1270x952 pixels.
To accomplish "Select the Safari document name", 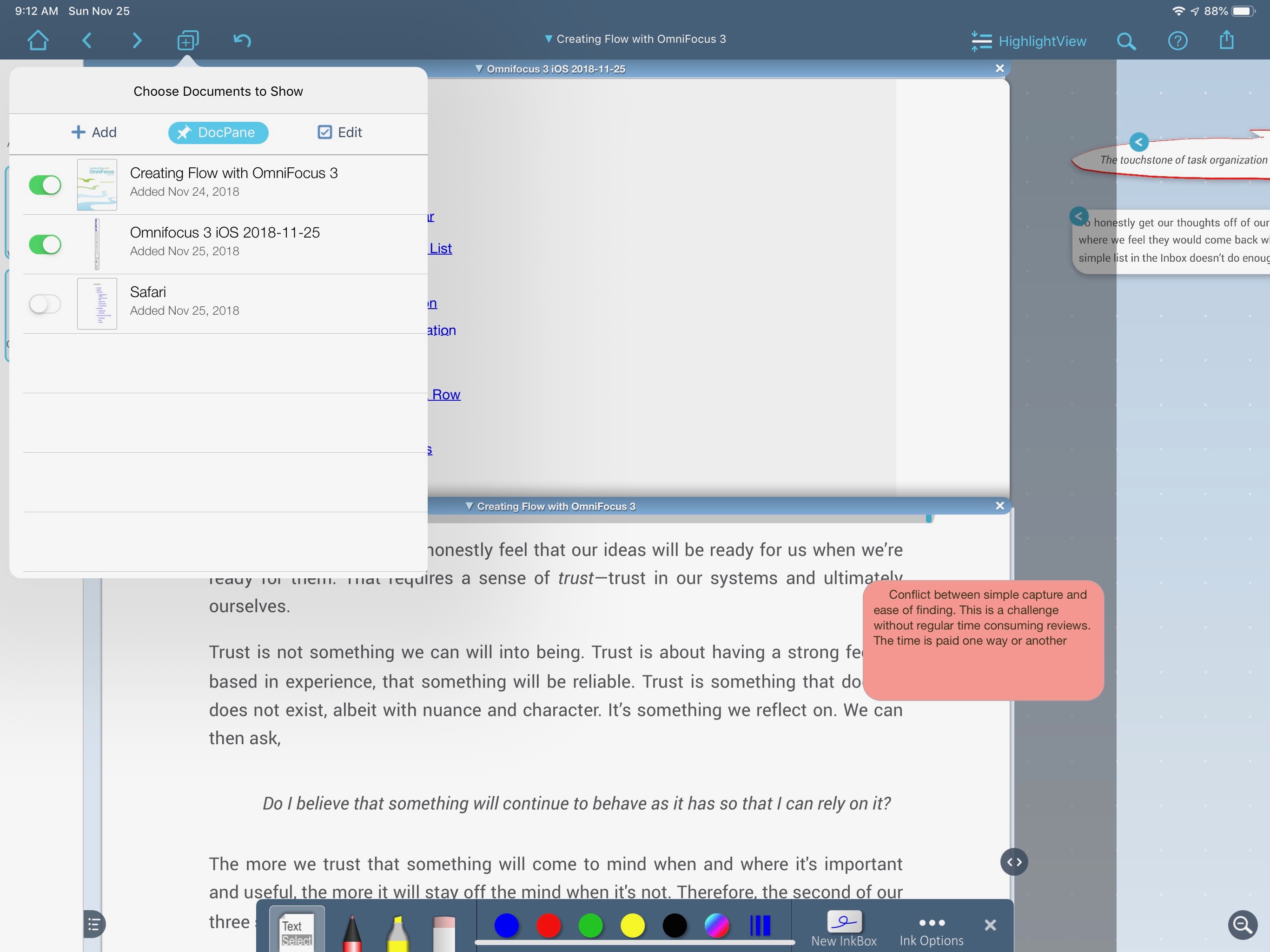I will (148, 292).
